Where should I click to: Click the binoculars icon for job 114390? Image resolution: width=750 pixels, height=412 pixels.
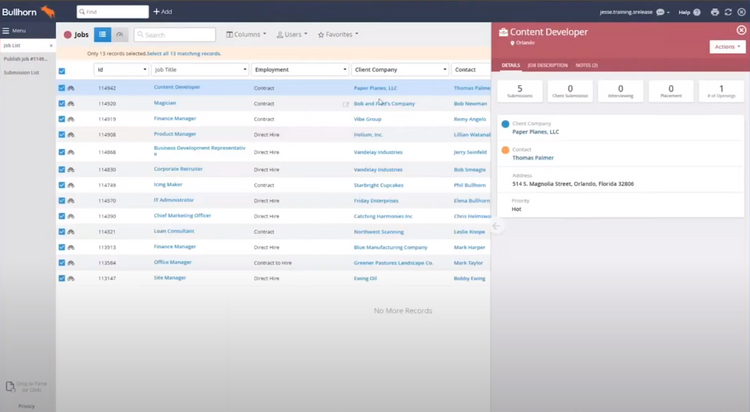click(71, 216)
